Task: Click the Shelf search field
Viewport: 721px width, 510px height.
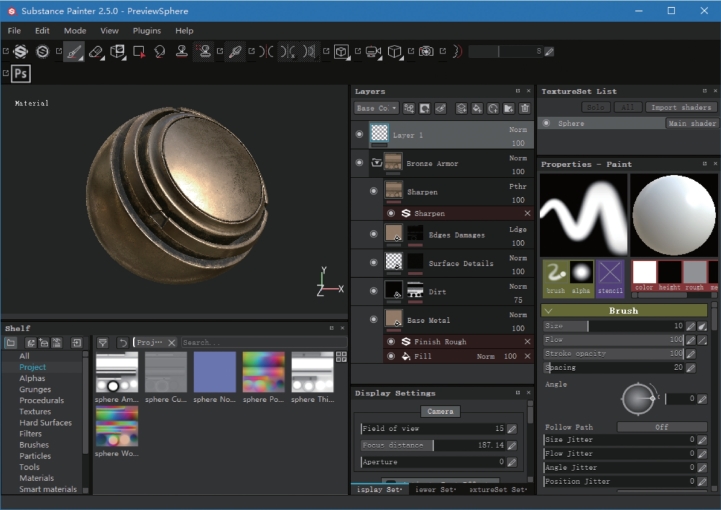Action: point(263,343)
